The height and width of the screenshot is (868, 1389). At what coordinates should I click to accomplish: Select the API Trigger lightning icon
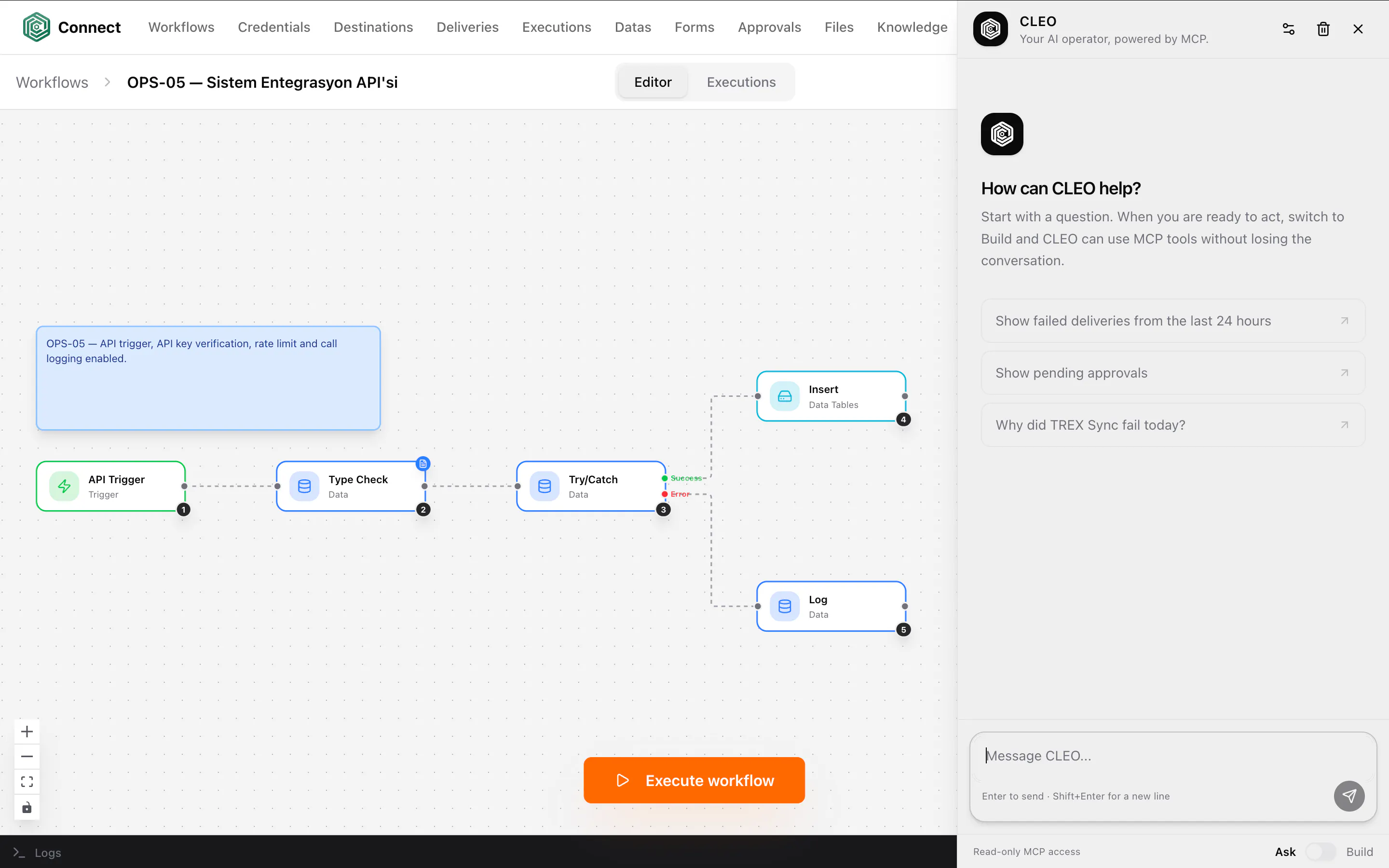click(64, 486)
